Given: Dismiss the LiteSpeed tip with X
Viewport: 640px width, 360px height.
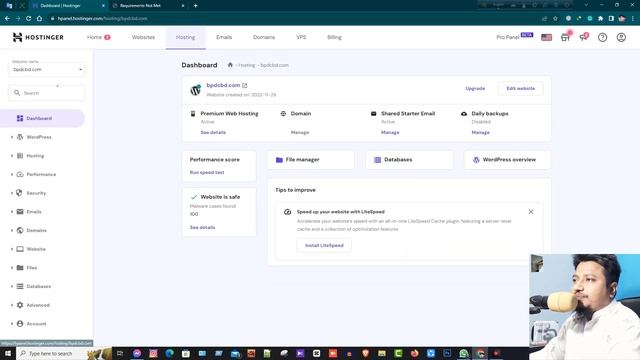Looking at the screenshot, I should [x=531, y=211].
